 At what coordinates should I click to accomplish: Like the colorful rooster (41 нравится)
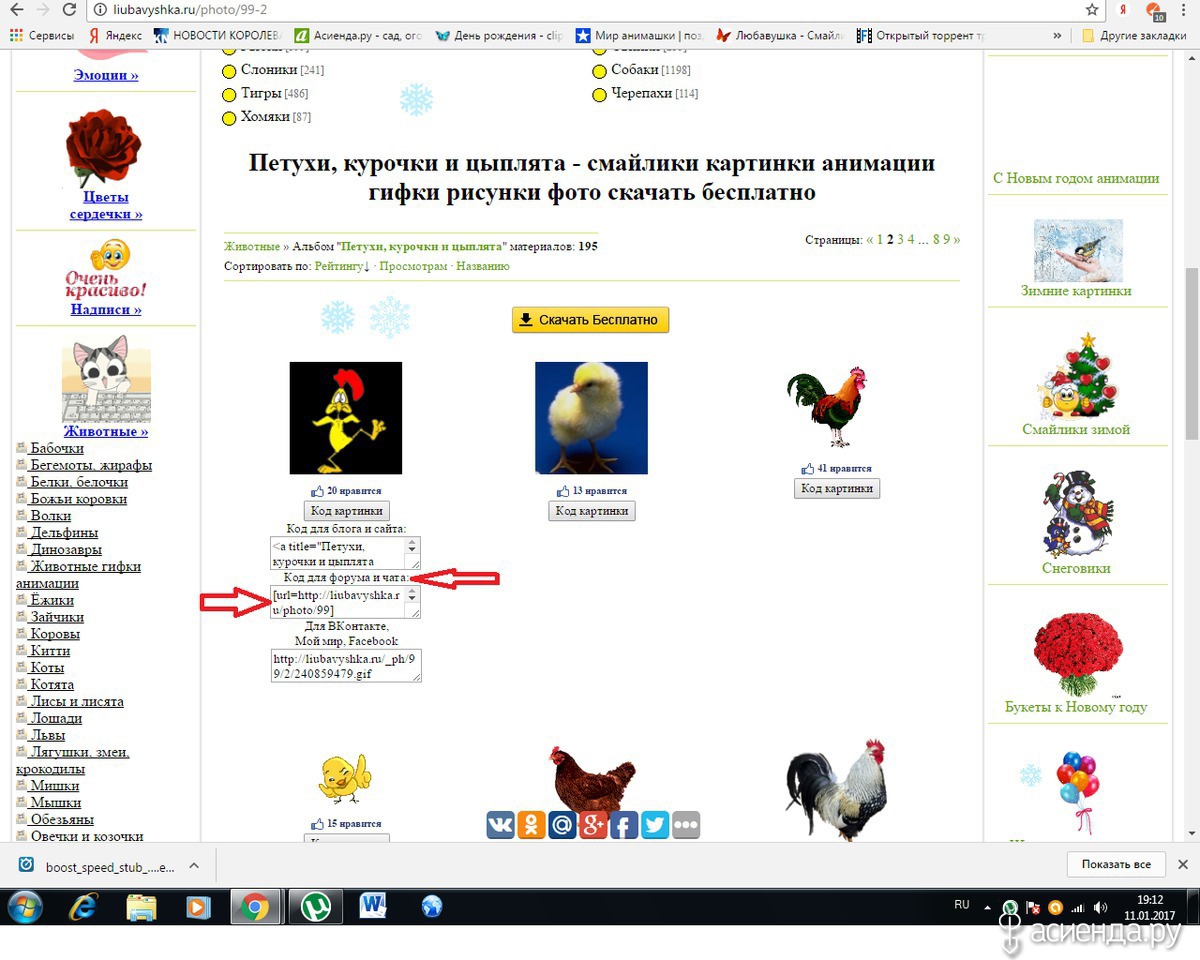tap(837, 468)
